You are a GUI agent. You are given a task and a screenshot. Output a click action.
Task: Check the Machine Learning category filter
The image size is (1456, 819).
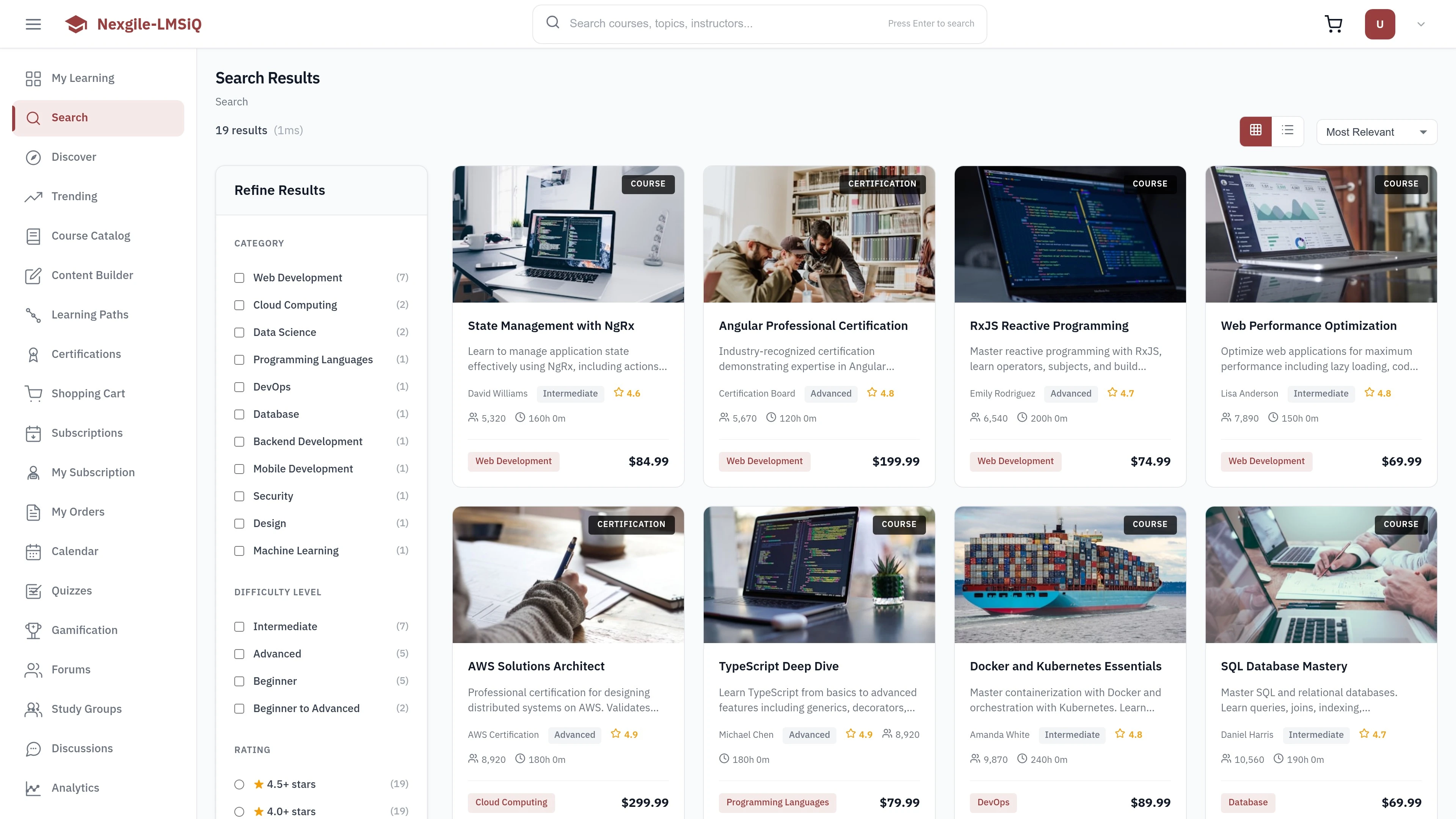click(239, 551)
